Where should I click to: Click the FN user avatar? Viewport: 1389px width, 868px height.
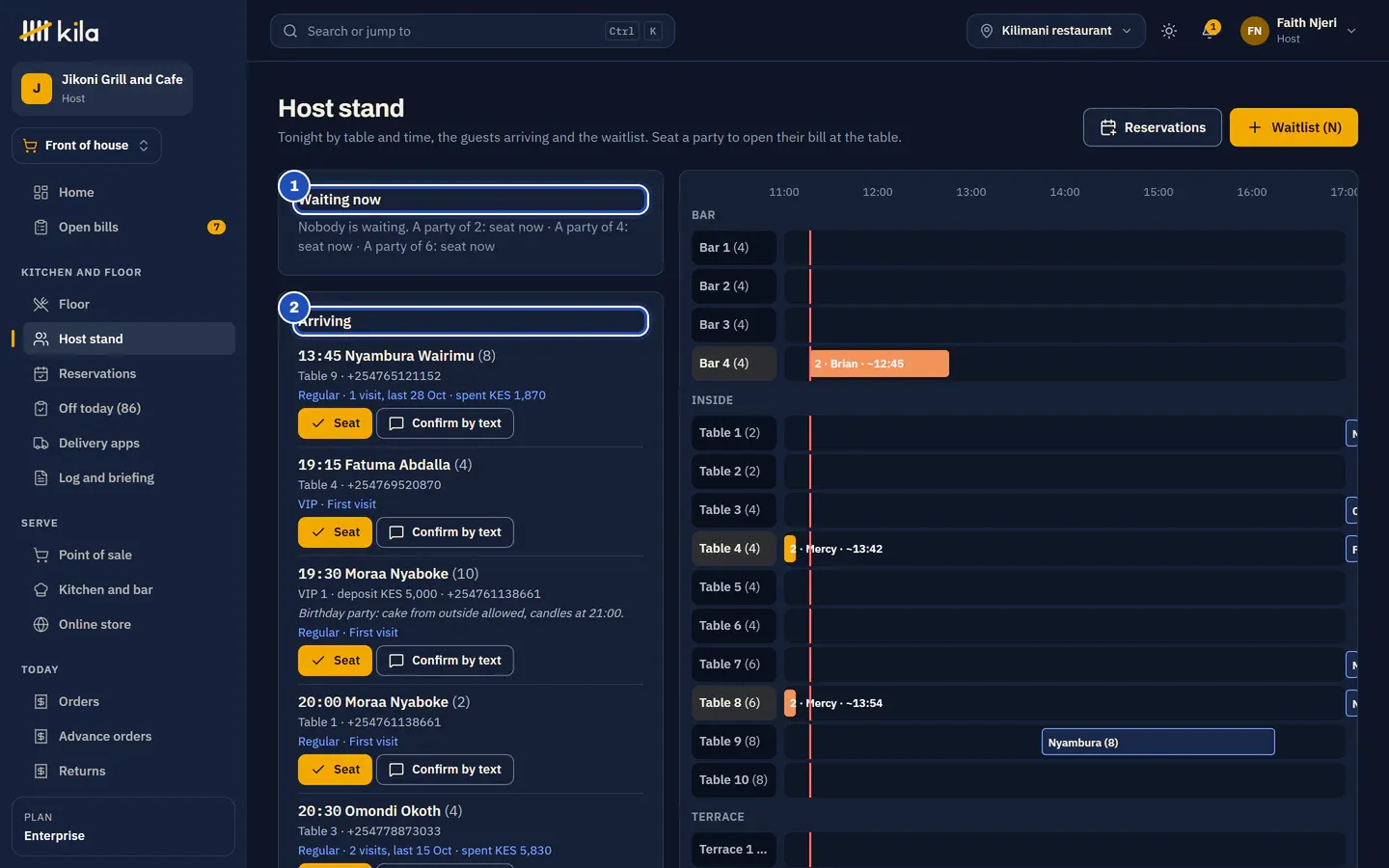pos(1254,31)
